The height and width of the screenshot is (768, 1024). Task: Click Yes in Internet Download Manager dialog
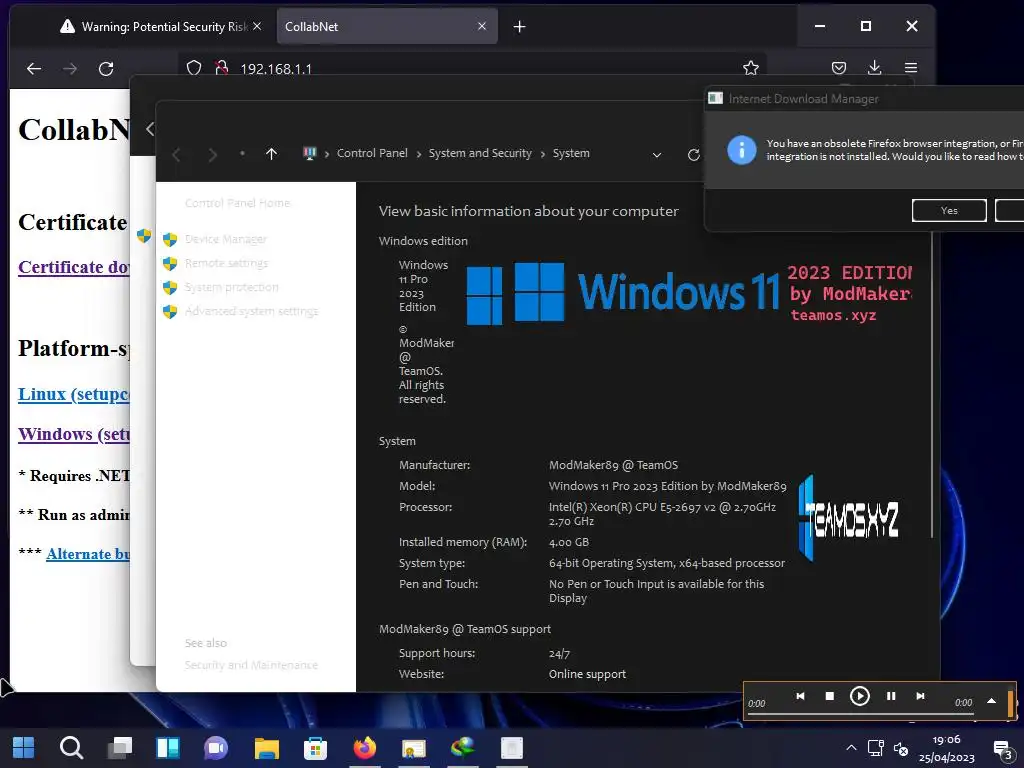tap(949, 210)
